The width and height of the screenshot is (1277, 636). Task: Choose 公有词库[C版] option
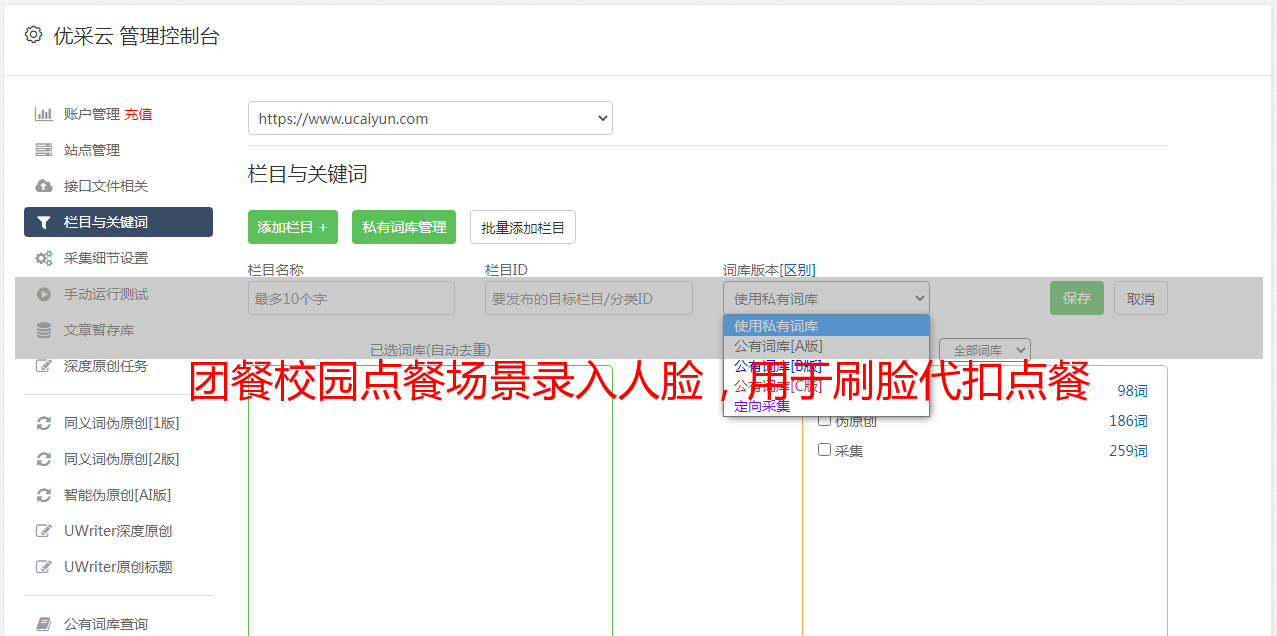tap(826, 386)
